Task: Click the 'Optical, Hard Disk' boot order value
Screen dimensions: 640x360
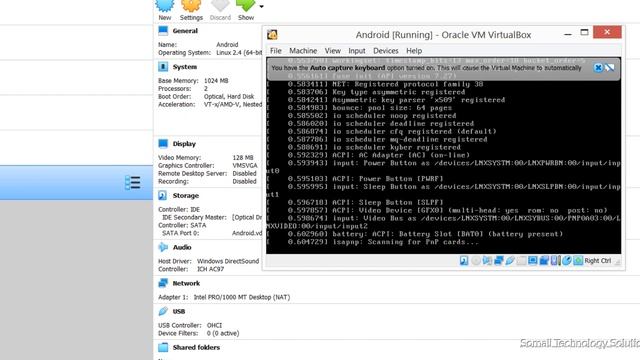Action: coord(229,96)
